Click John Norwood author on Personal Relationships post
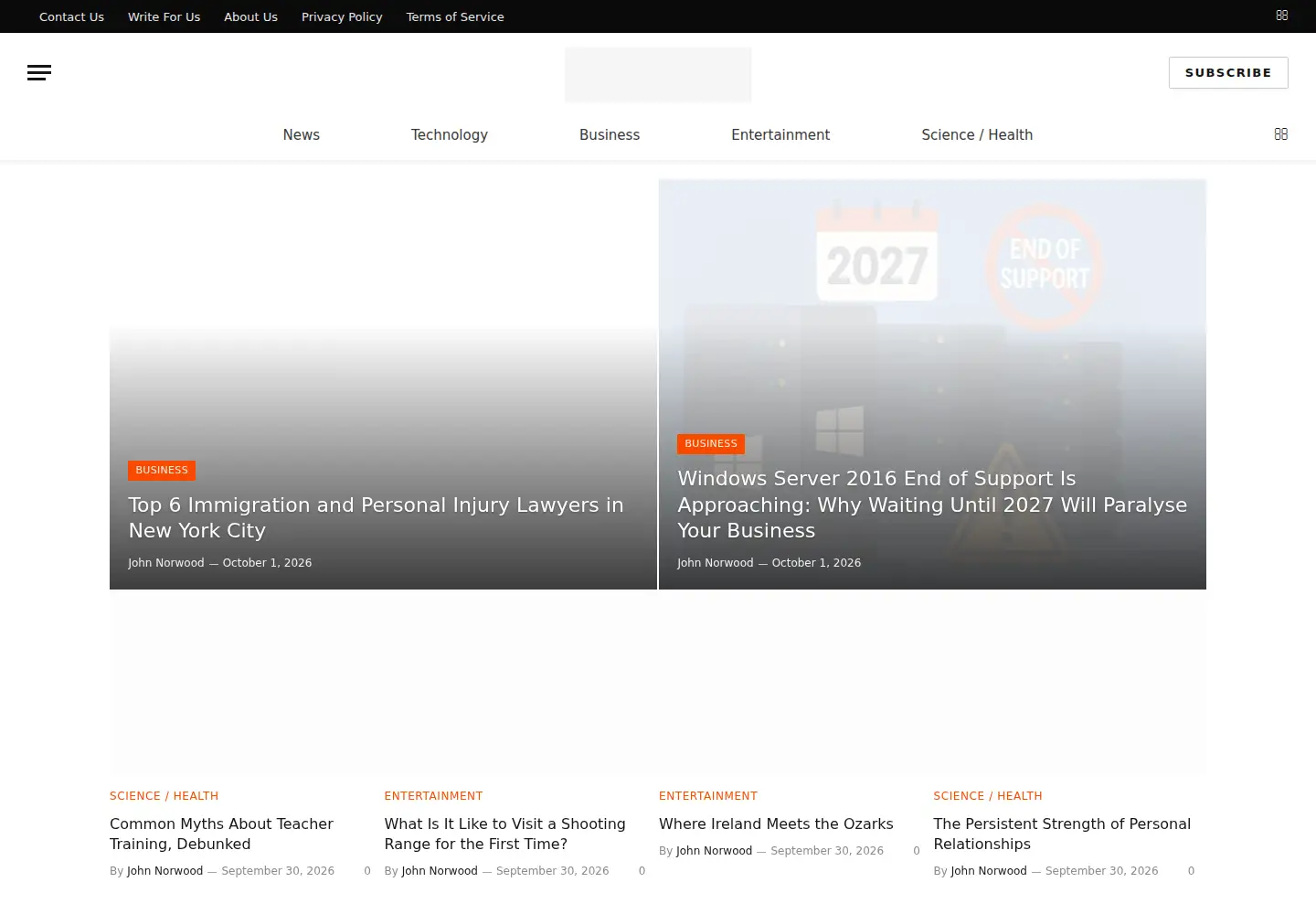The image size is (1316, 914). click(989, 871)
